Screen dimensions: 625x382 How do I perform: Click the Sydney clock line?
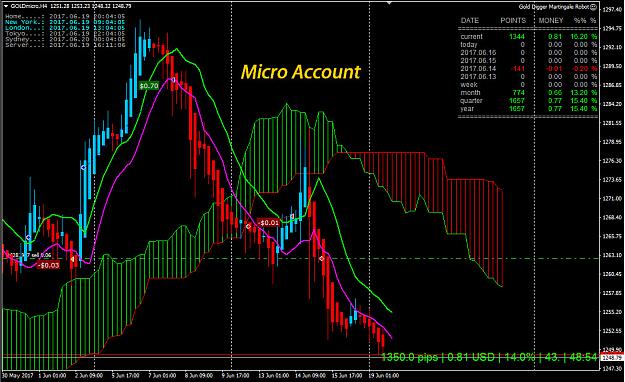pyautogui.click(x=65, y=39)
